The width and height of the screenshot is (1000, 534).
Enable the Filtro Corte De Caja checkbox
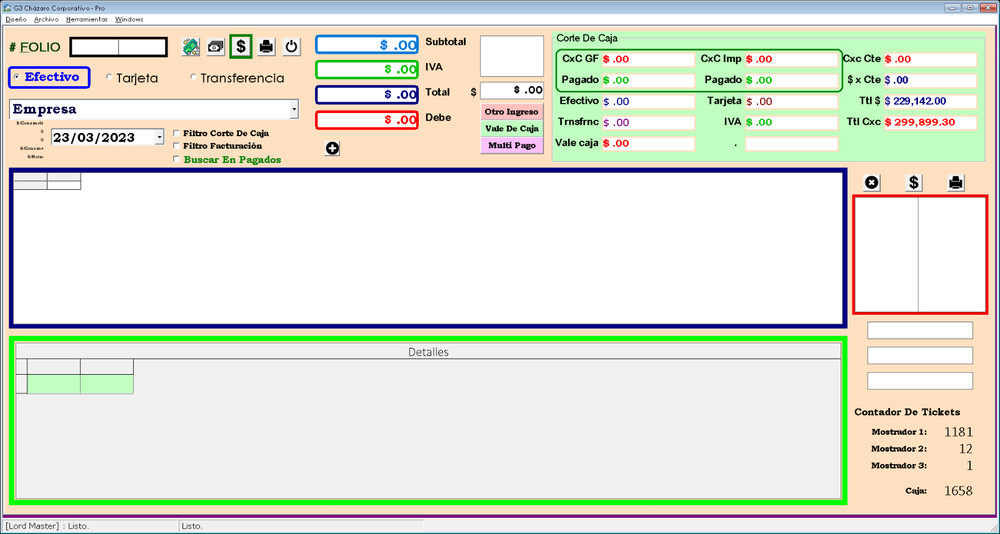[177, 133]
